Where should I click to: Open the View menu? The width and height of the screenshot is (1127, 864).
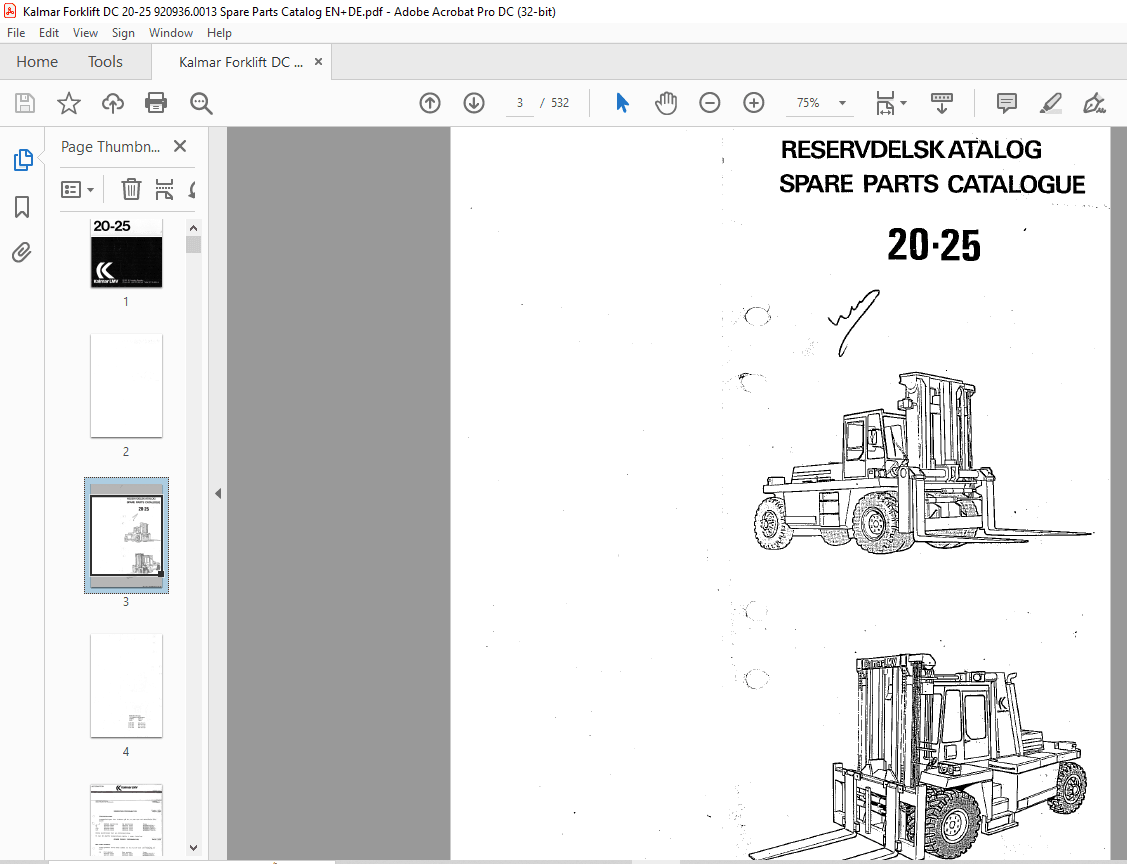coord(85,32)
